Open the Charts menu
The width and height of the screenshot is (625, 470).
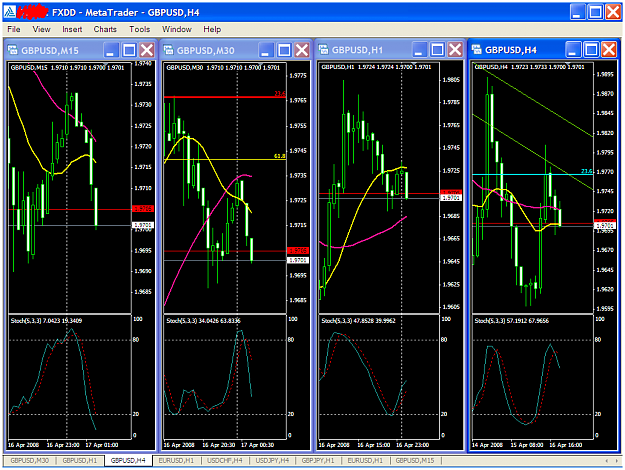[x=105, y=29]
